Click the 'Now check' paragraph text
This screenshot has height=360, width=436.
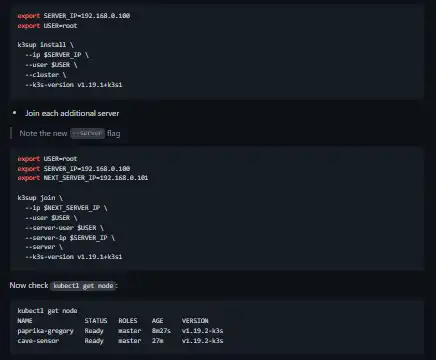29,285
